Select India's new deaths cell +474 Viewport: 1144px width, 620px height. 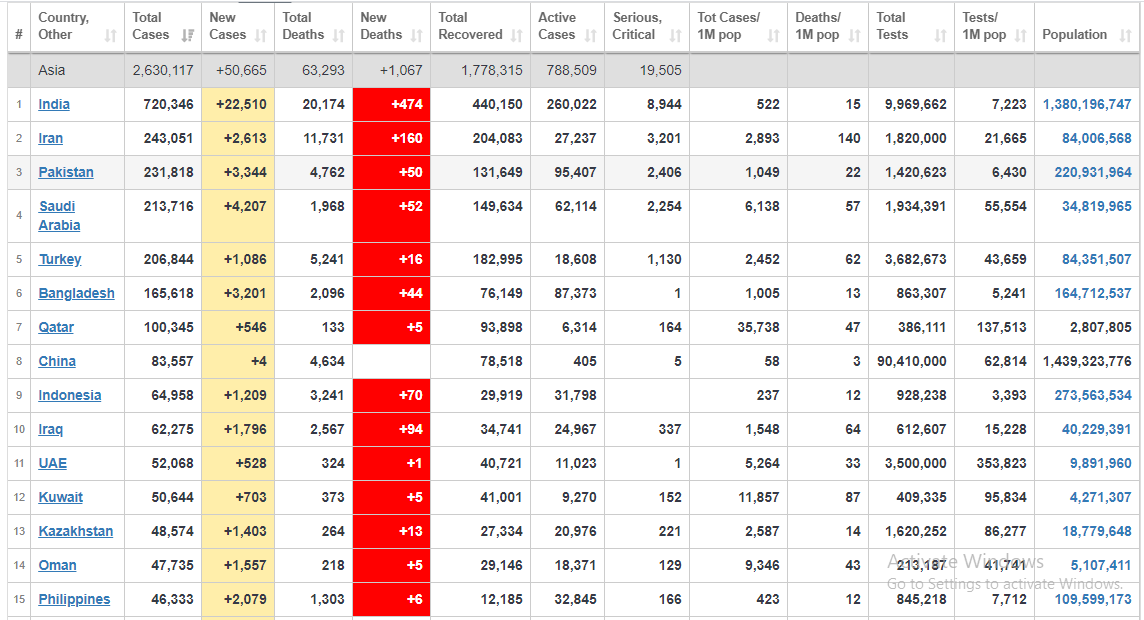coord(392,104)
